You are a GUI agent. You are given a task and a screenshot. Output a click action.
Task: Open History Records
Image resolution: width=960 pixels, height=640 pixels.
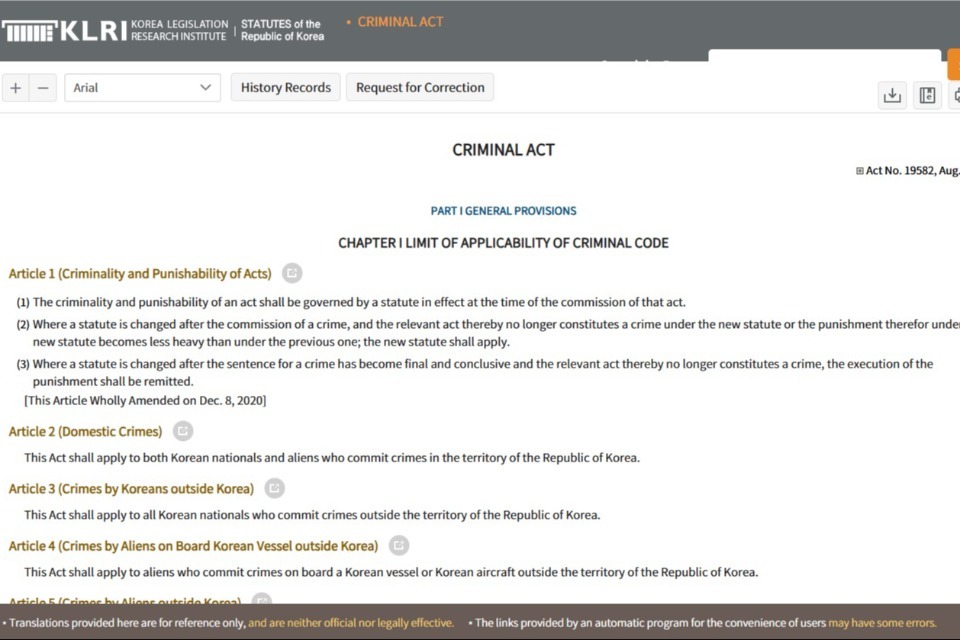tap(285, 88)
